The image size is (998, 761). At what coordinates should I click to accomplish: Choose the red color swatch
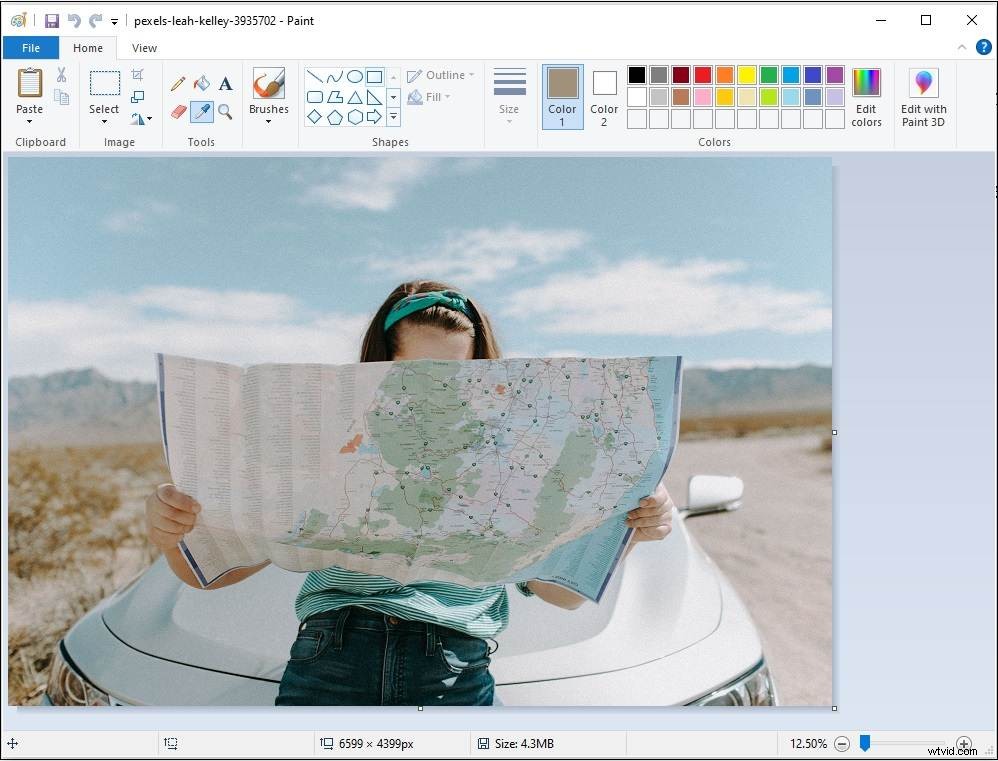(700, 74)
